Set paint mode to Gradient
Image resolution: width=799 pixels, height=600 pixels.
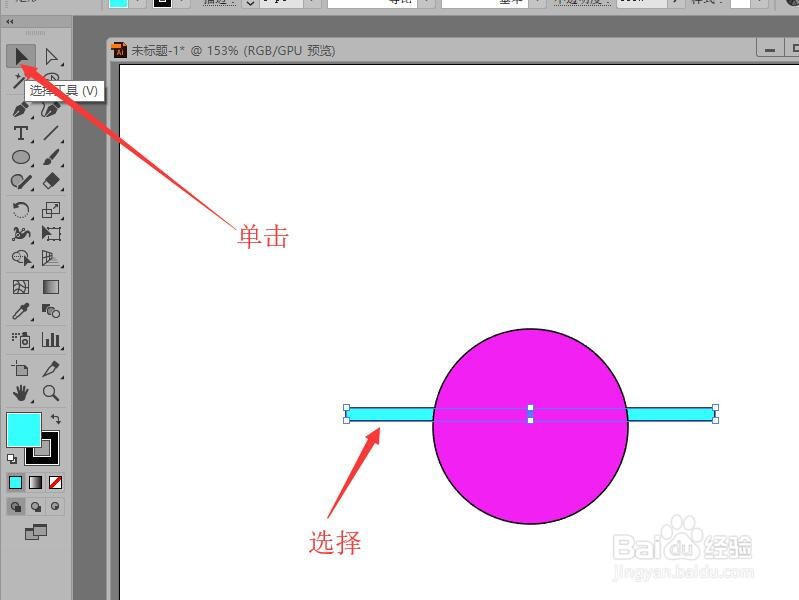36,482
